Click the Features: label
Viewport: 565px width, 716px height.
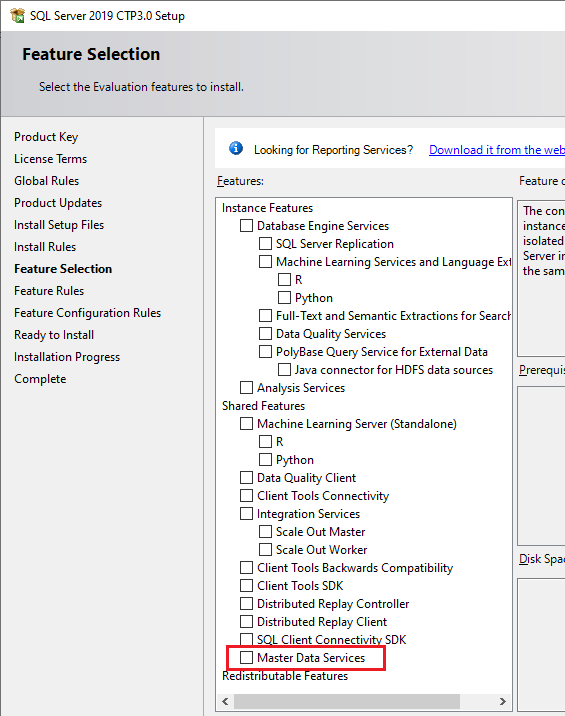coord(240,181)
